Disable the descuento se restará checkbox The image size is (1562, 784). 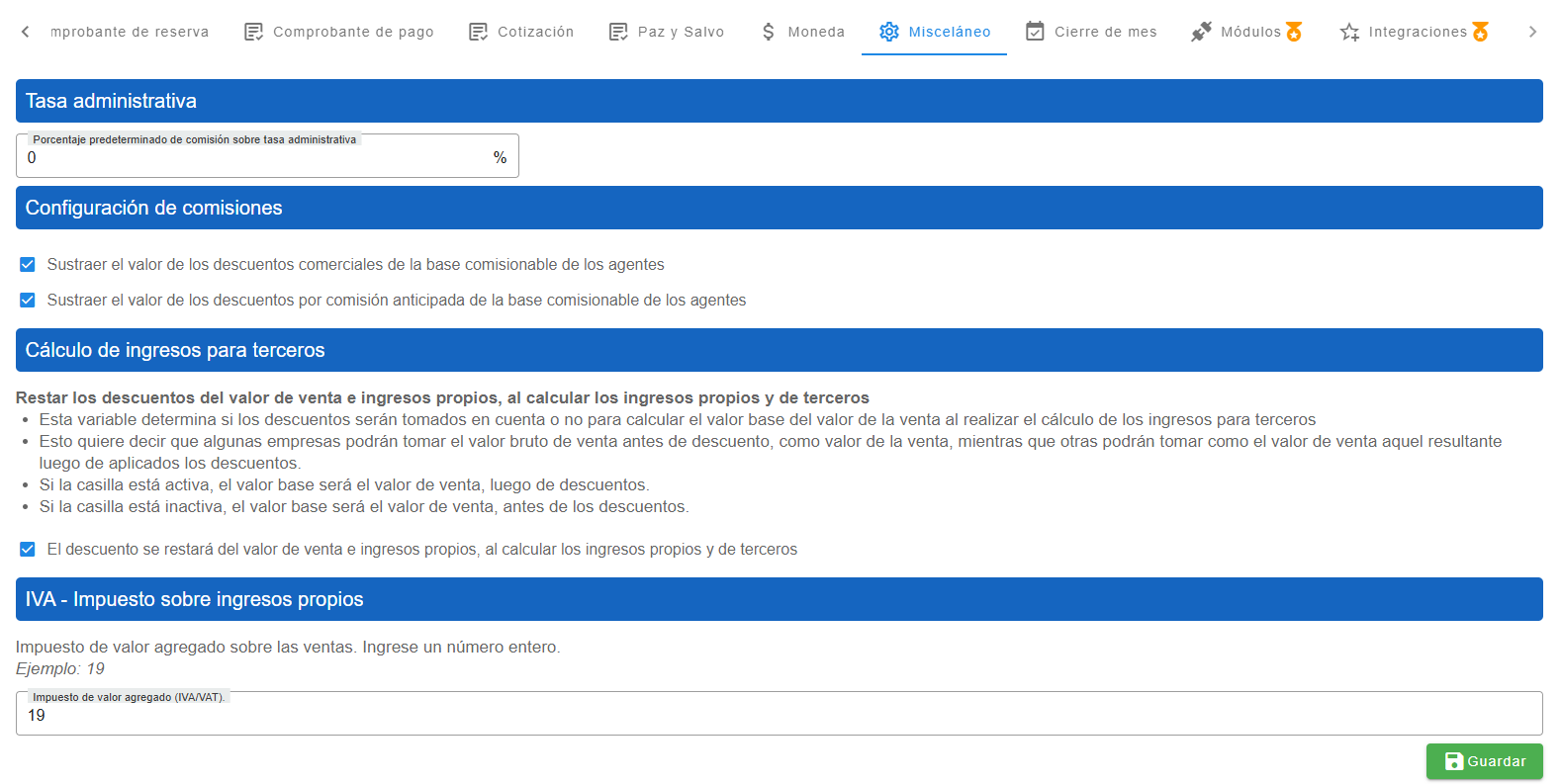[28, 550]
